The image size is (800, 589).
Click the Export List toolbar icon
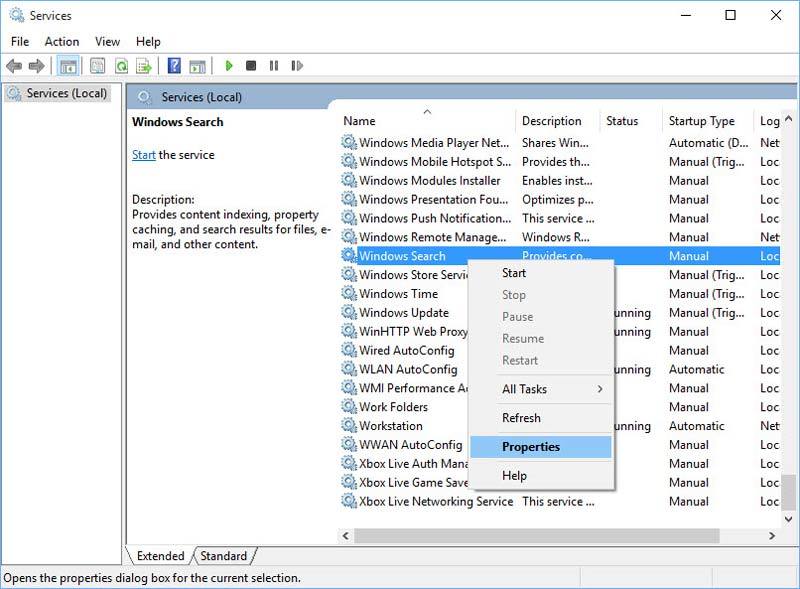(143, 66)
